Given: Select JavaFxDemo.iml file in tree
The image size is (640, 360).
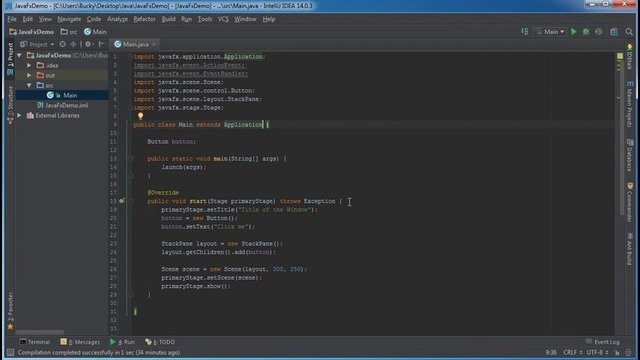Looking at the screenshot, I should click(x=62, y=105).
